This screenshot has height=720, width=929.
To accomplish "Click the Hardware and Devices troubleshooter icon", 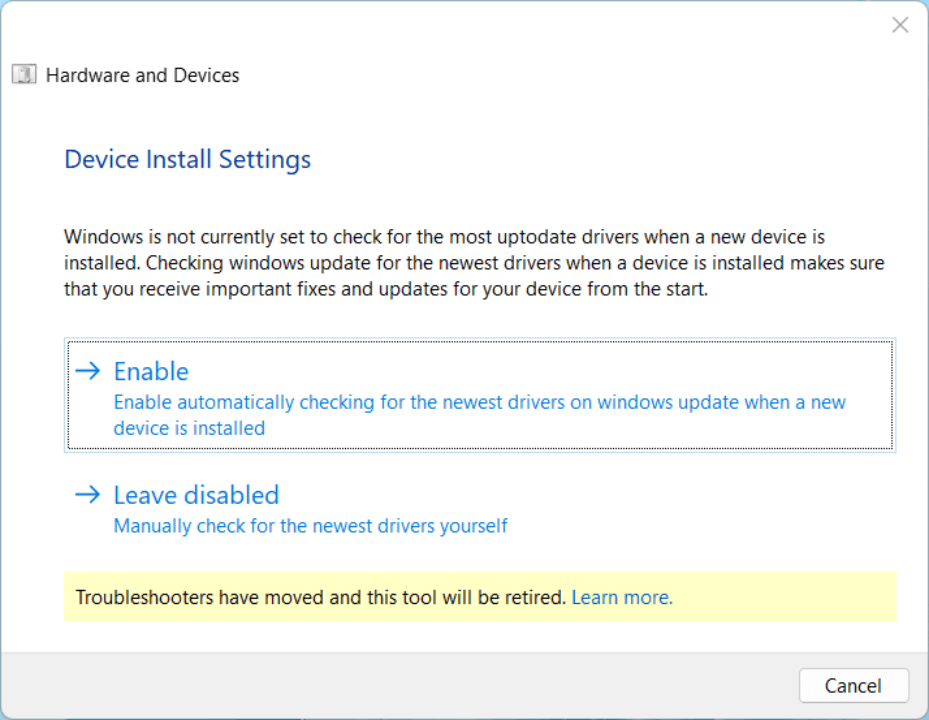I will 23,74.
